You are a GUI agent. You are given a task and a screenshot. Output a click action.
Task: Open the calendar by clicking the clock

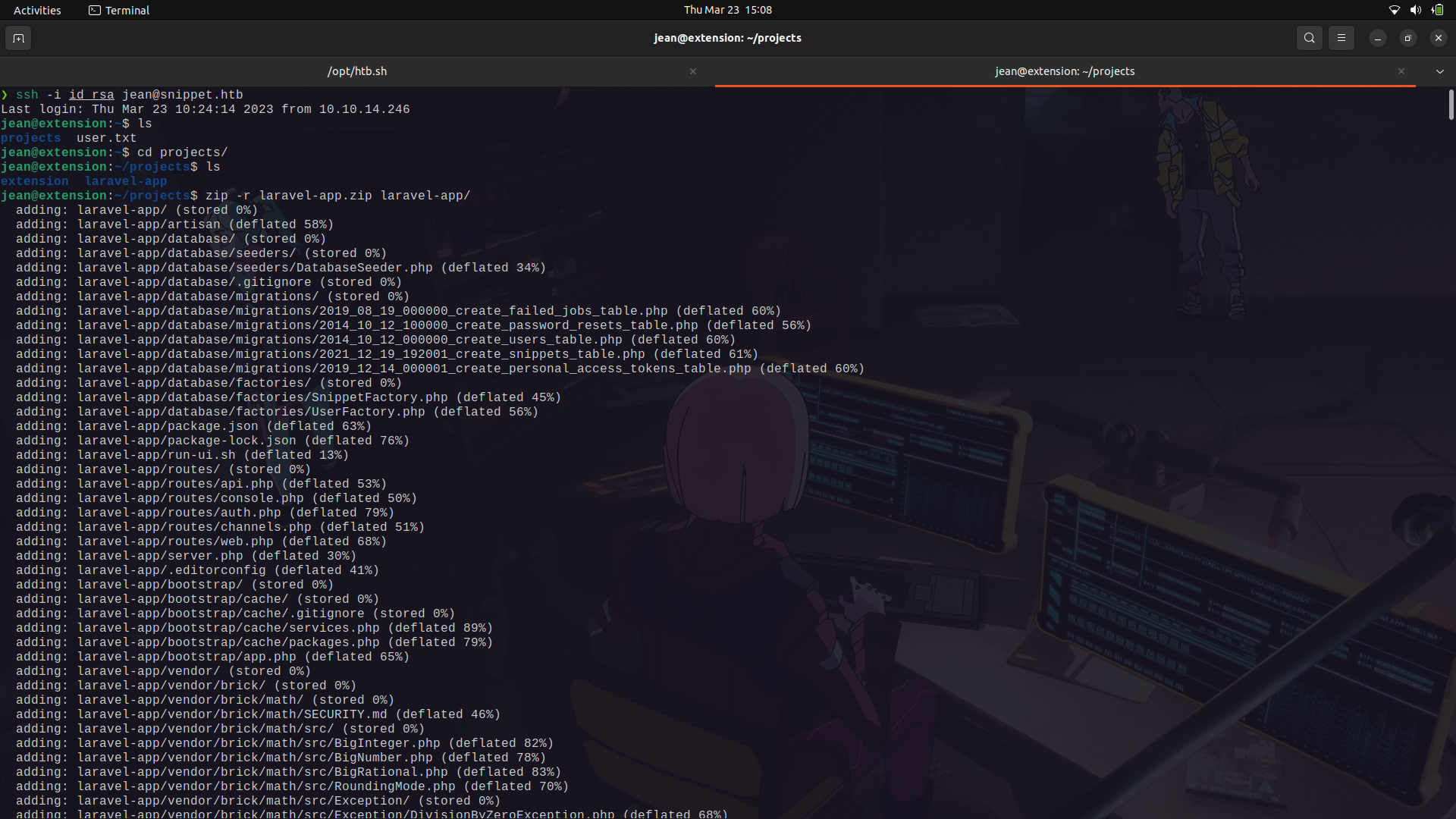coord(727,10)
